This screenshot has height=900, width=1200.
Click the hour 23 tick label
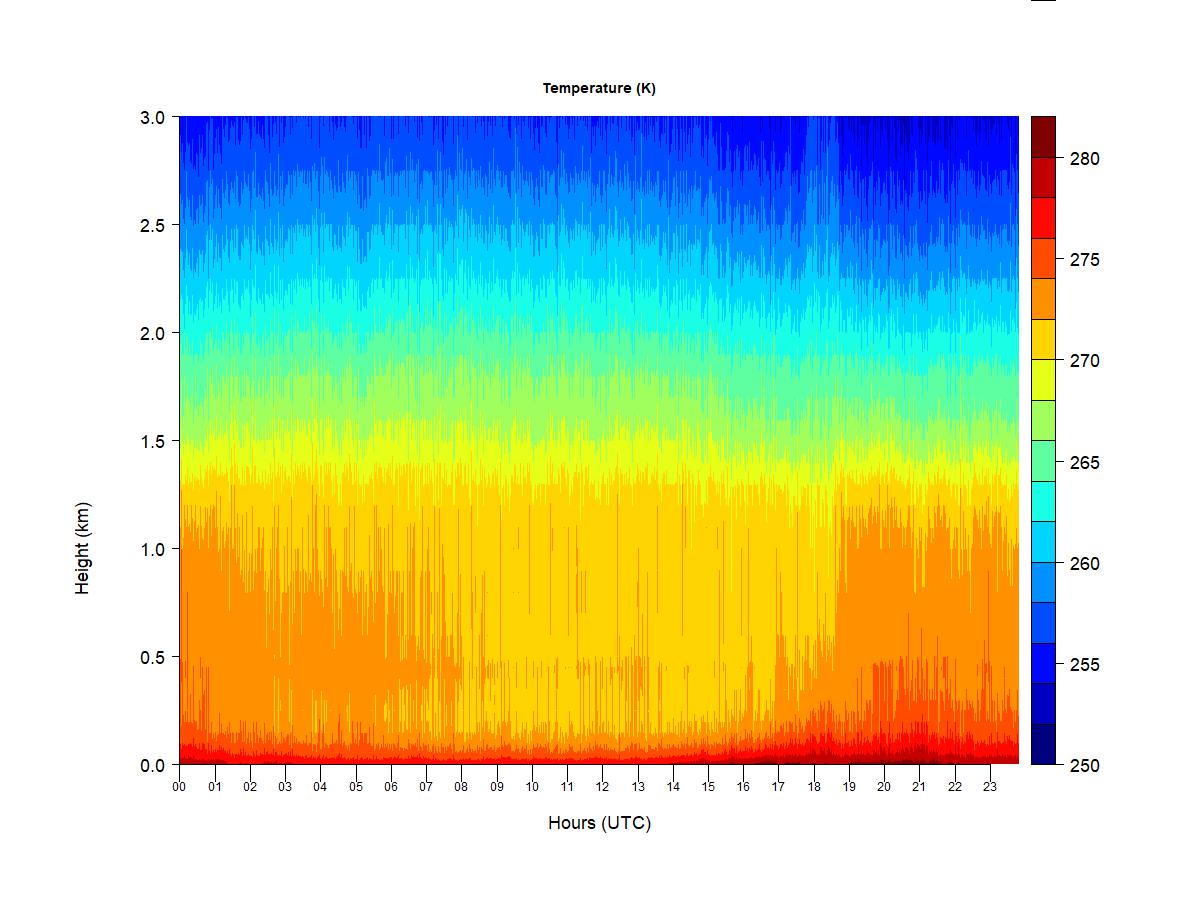[x=990, y=786]
